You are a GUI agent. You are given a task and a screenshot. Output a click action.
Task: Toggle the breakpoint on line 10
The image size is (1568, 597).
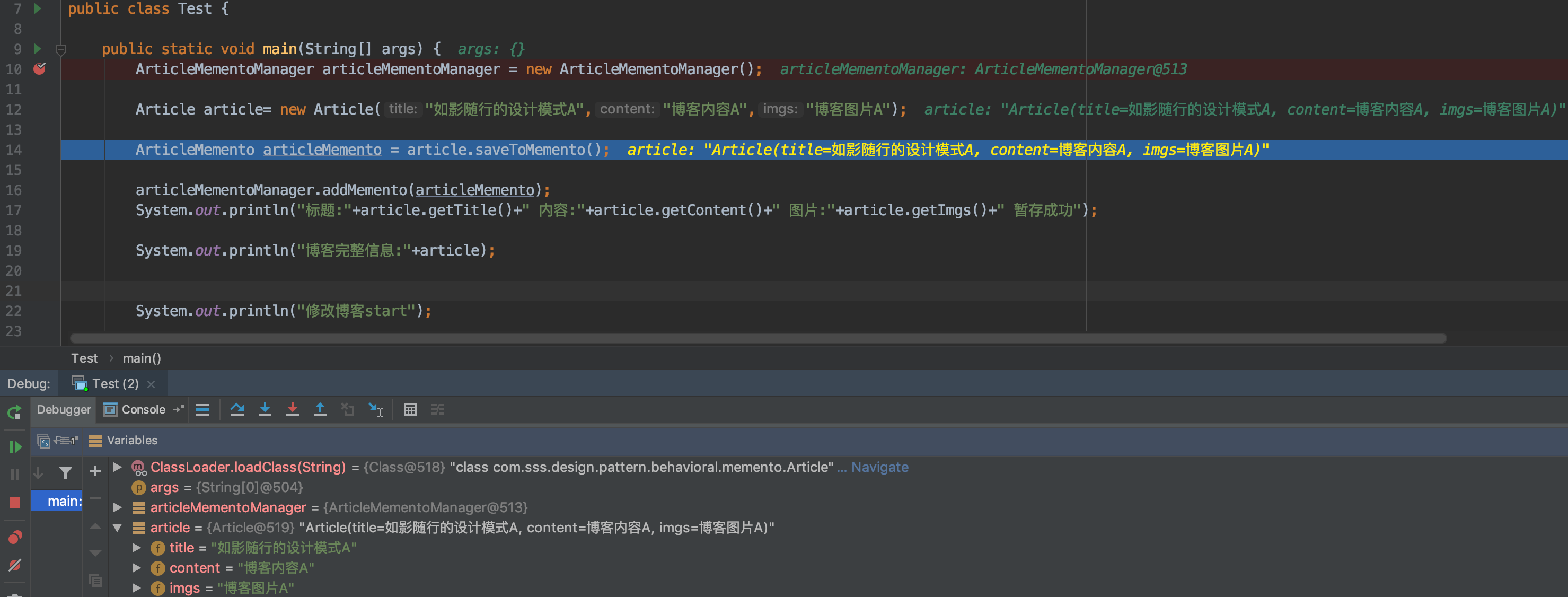pyautogui.click(x=40, y=69)
